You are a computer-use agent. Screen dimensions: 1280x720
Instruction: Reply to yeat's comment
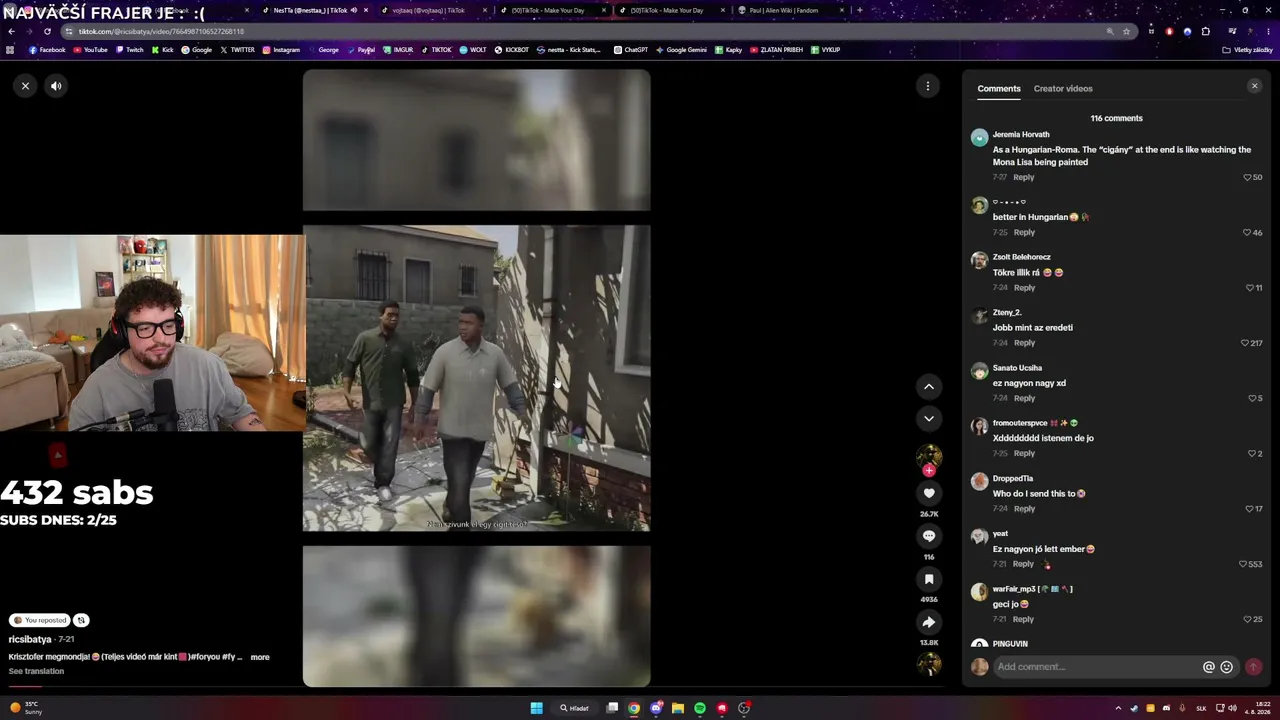click(x=1023, y=564)
